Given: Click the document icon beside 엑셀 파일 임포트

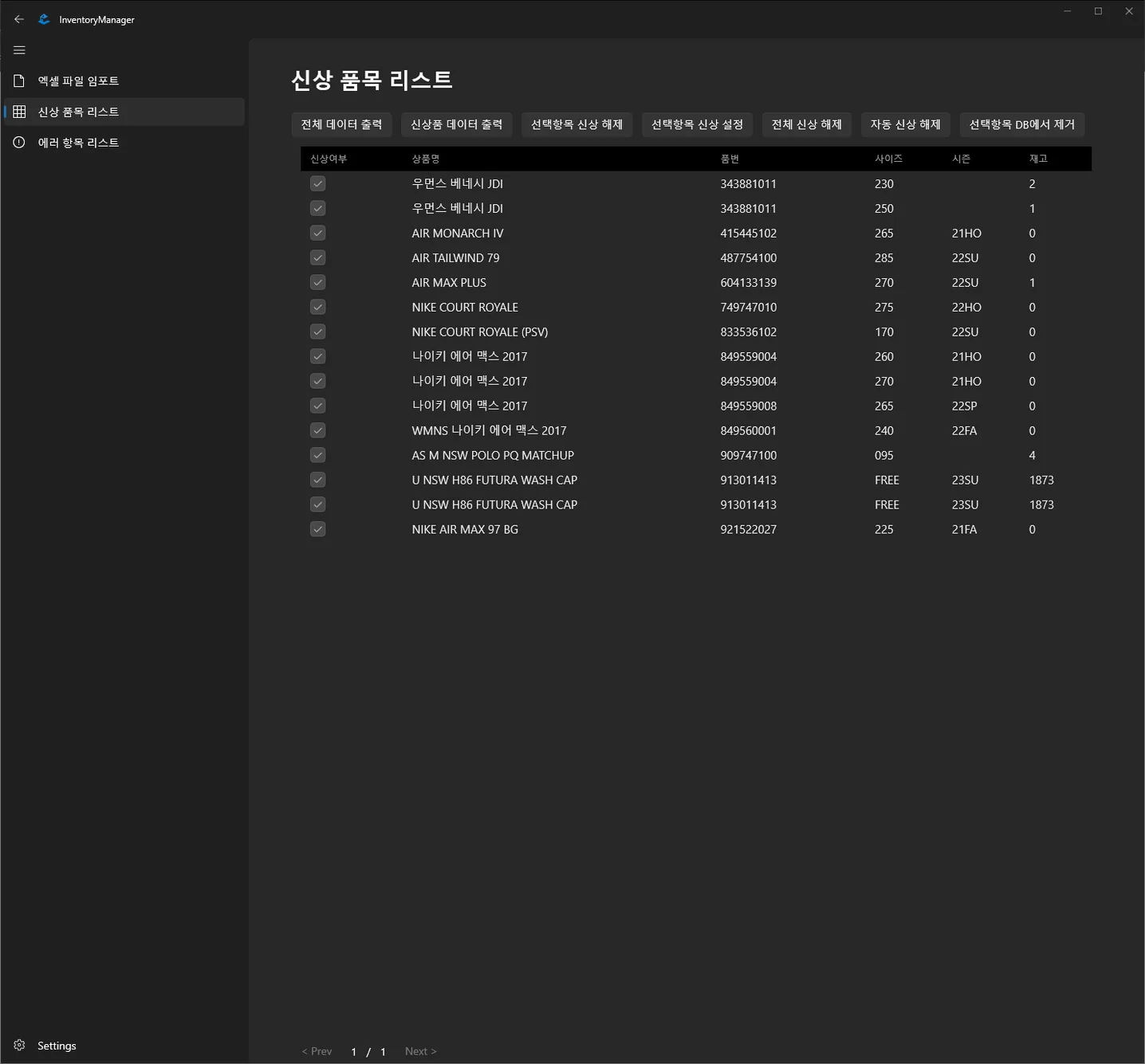Looking at the screenshot, I should coord(19,80).
